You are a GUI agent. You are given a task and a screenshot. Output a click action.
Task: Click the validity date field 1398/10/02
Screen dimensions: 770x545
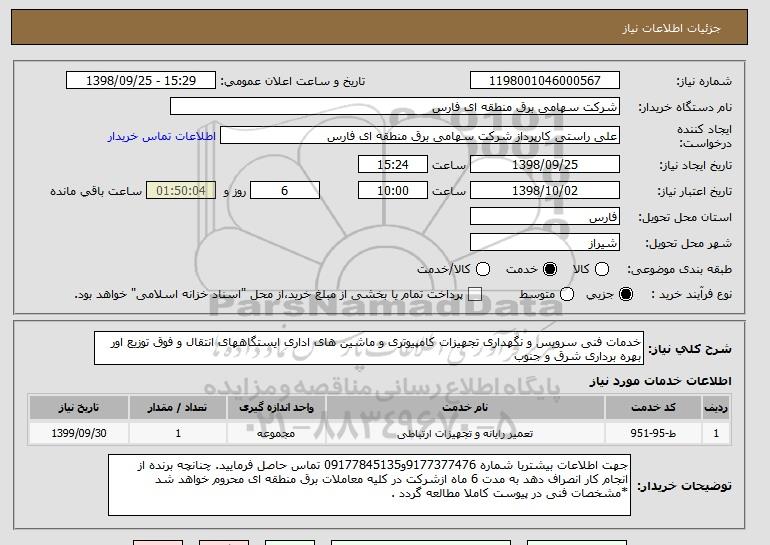coord(545,191)
